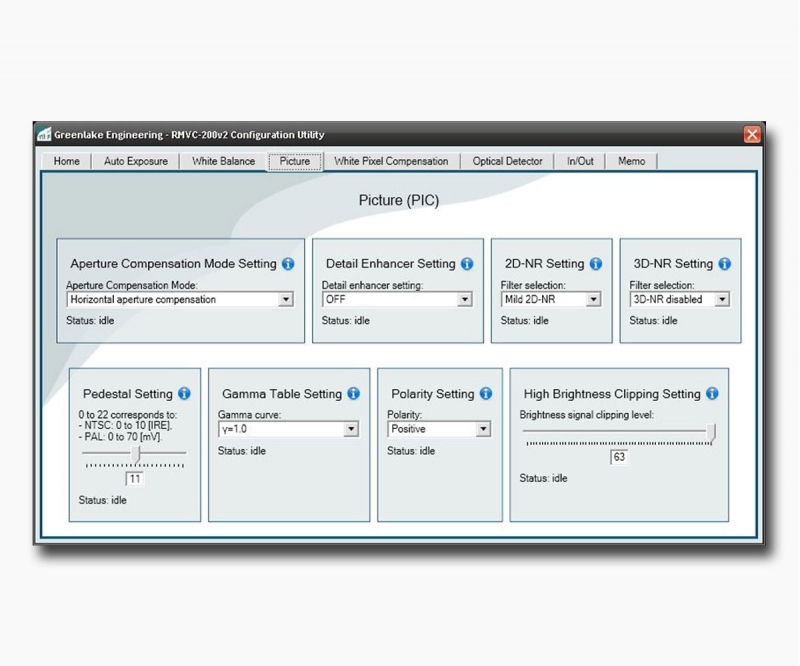
Task: Go to the White Pixel Compensation tab
Action: 391,161
